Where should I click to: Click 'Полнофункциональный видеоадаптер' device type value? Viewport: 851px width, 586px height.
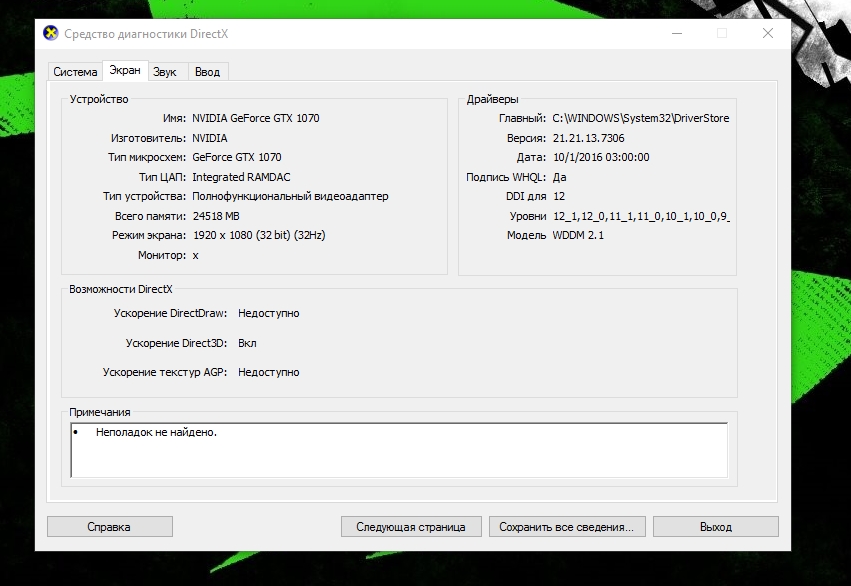pos(290,196)
